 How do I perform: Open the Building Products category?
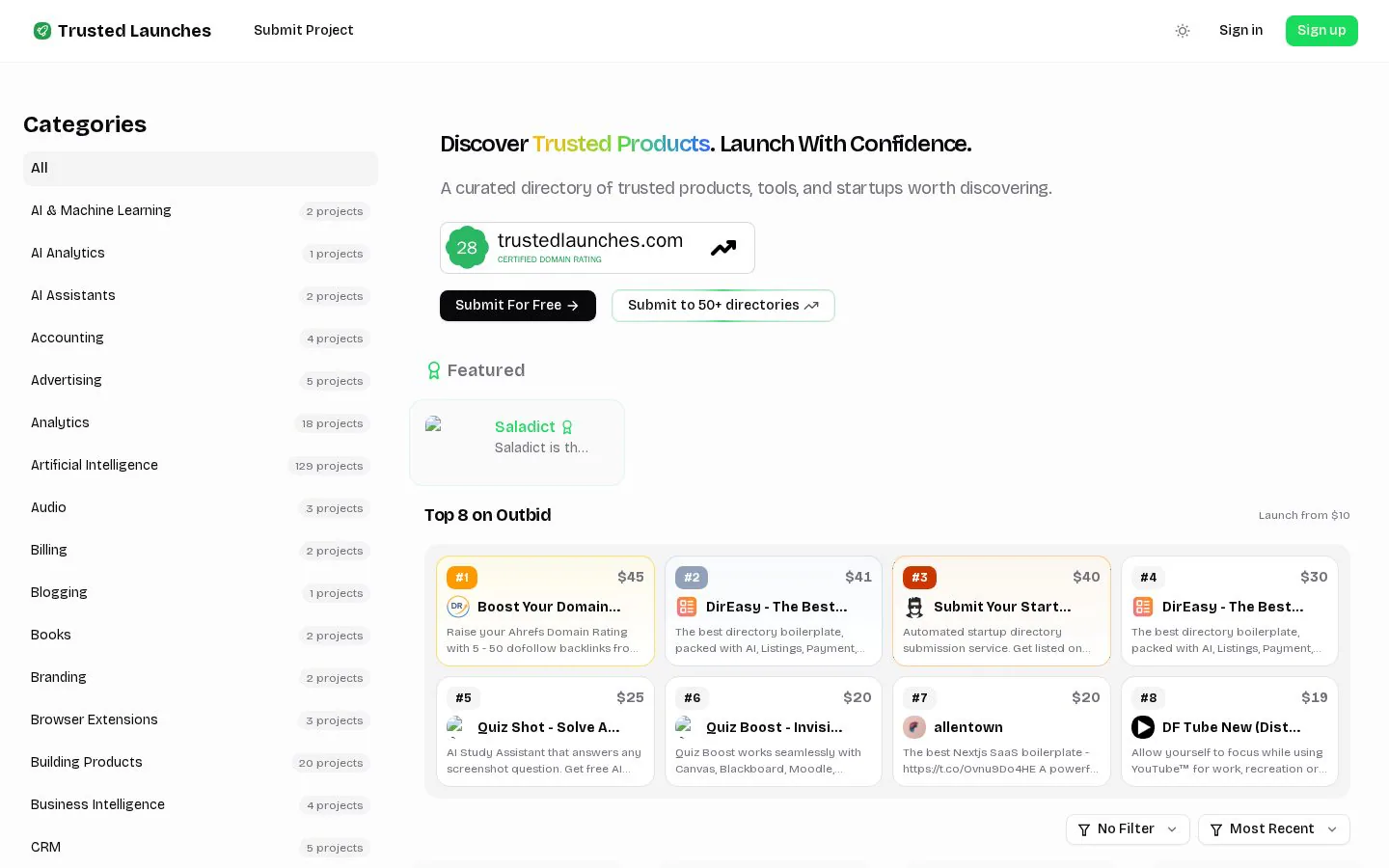click(201, 762)
